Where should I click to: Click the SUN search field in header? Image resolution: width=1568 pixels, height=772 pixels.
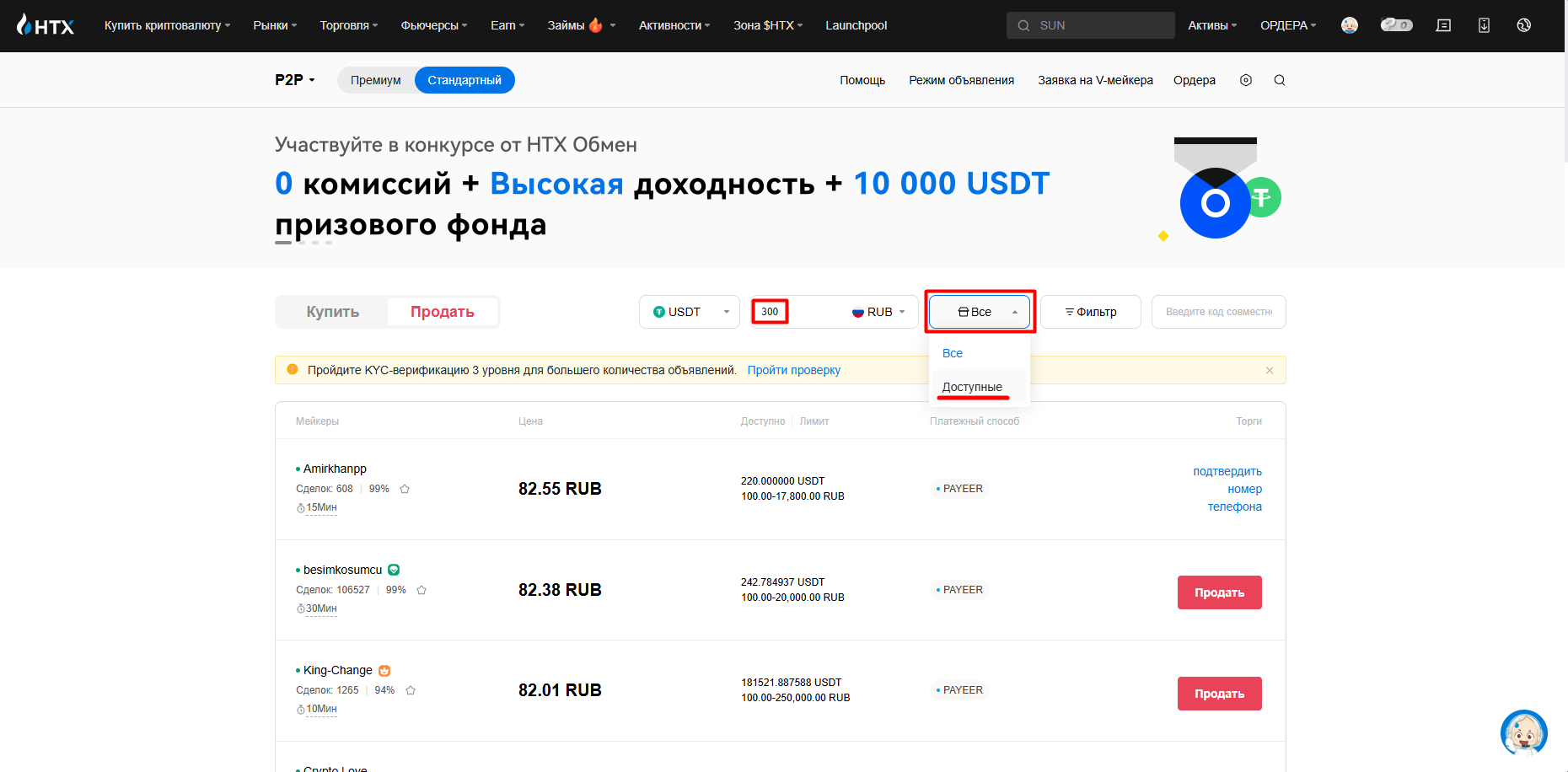(1091, 25)
